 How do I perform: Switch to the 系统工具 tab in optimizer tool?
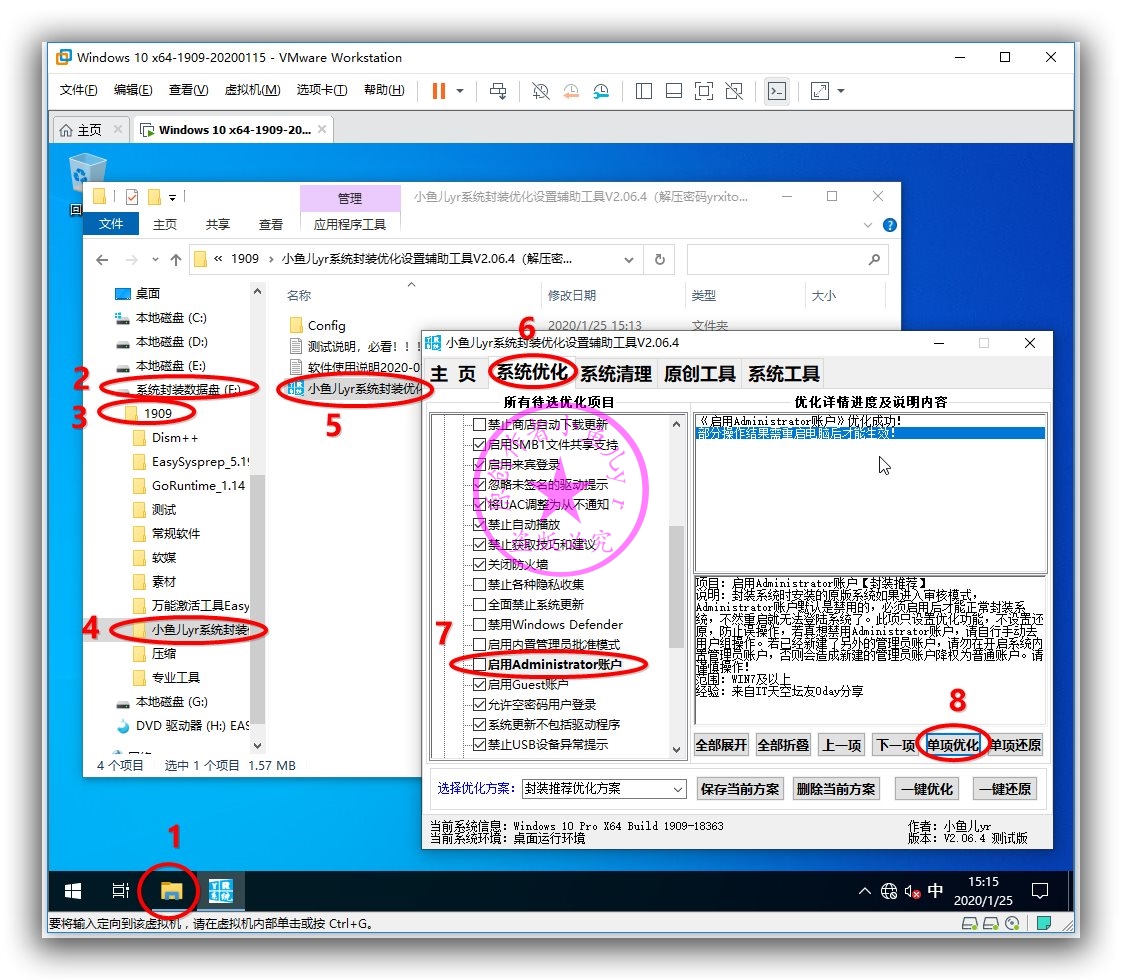click(784, 373)
